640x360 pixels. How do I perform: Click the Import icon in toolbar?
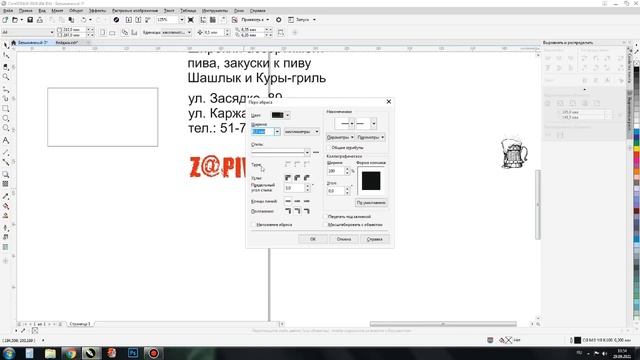tap(129, 20)
